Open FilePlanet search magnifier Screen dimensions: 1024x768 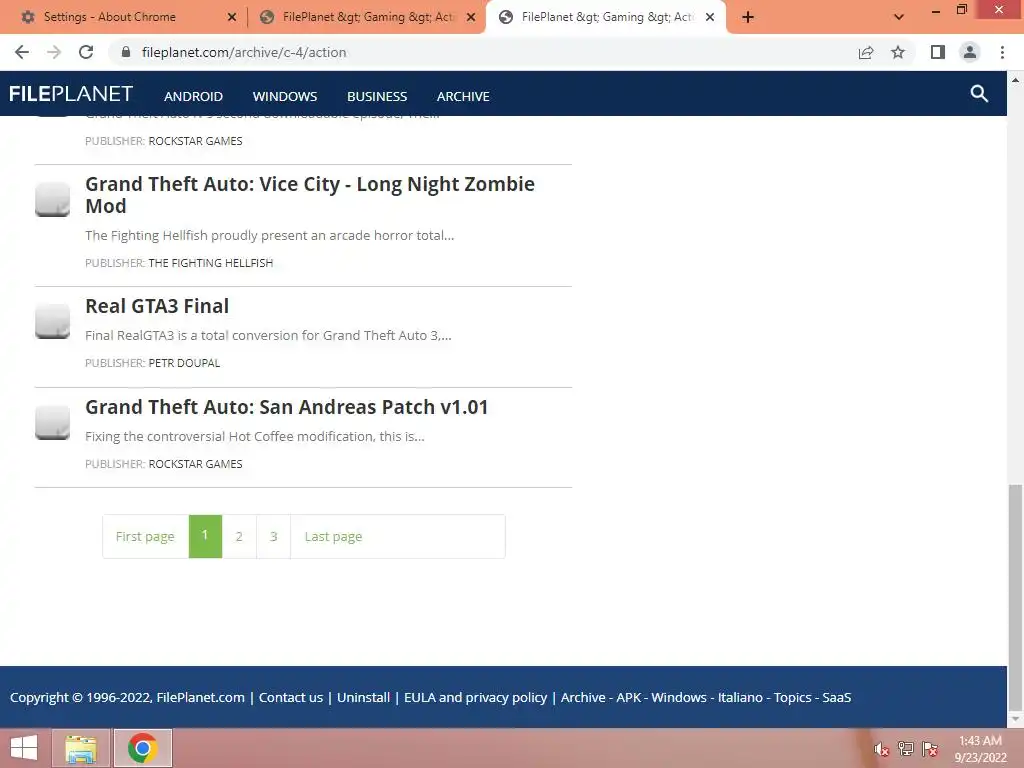coord(979,93)
